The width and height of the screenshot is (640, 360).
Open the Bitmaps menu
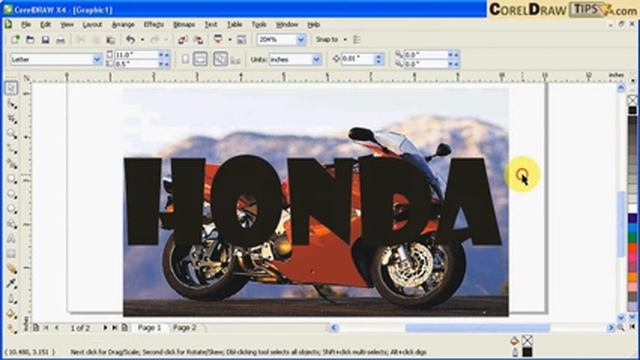tap(184, 24)
